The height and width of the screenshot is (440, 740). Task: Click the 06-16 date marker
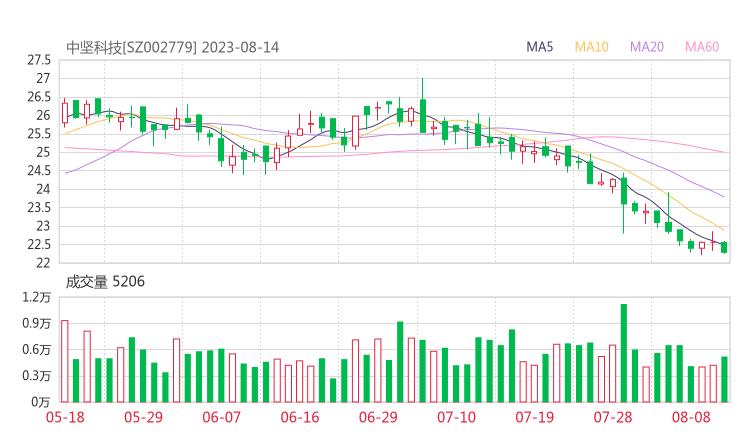(x=299, y=417)
